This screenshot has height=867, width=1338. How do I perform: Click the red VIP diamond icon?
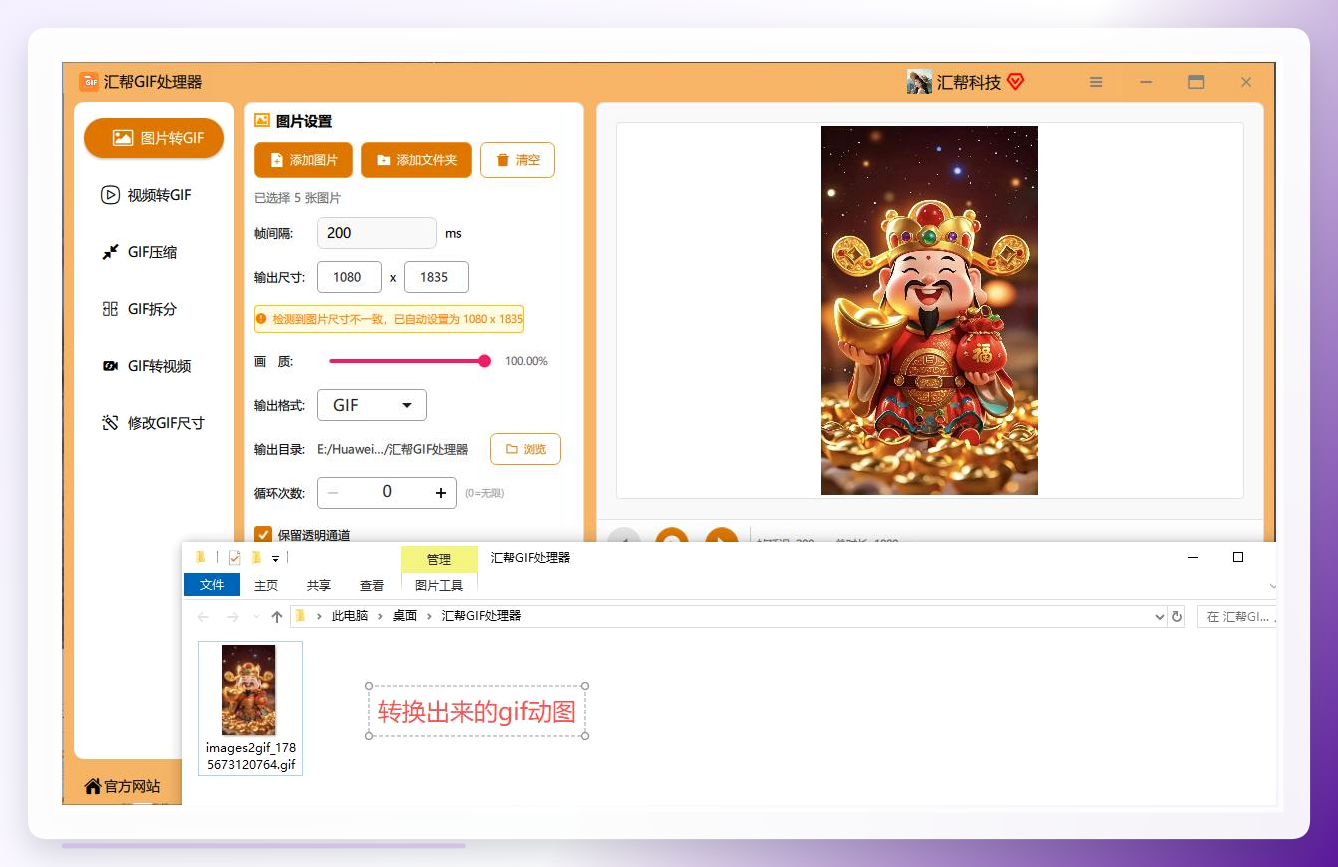pos(1015,82)
